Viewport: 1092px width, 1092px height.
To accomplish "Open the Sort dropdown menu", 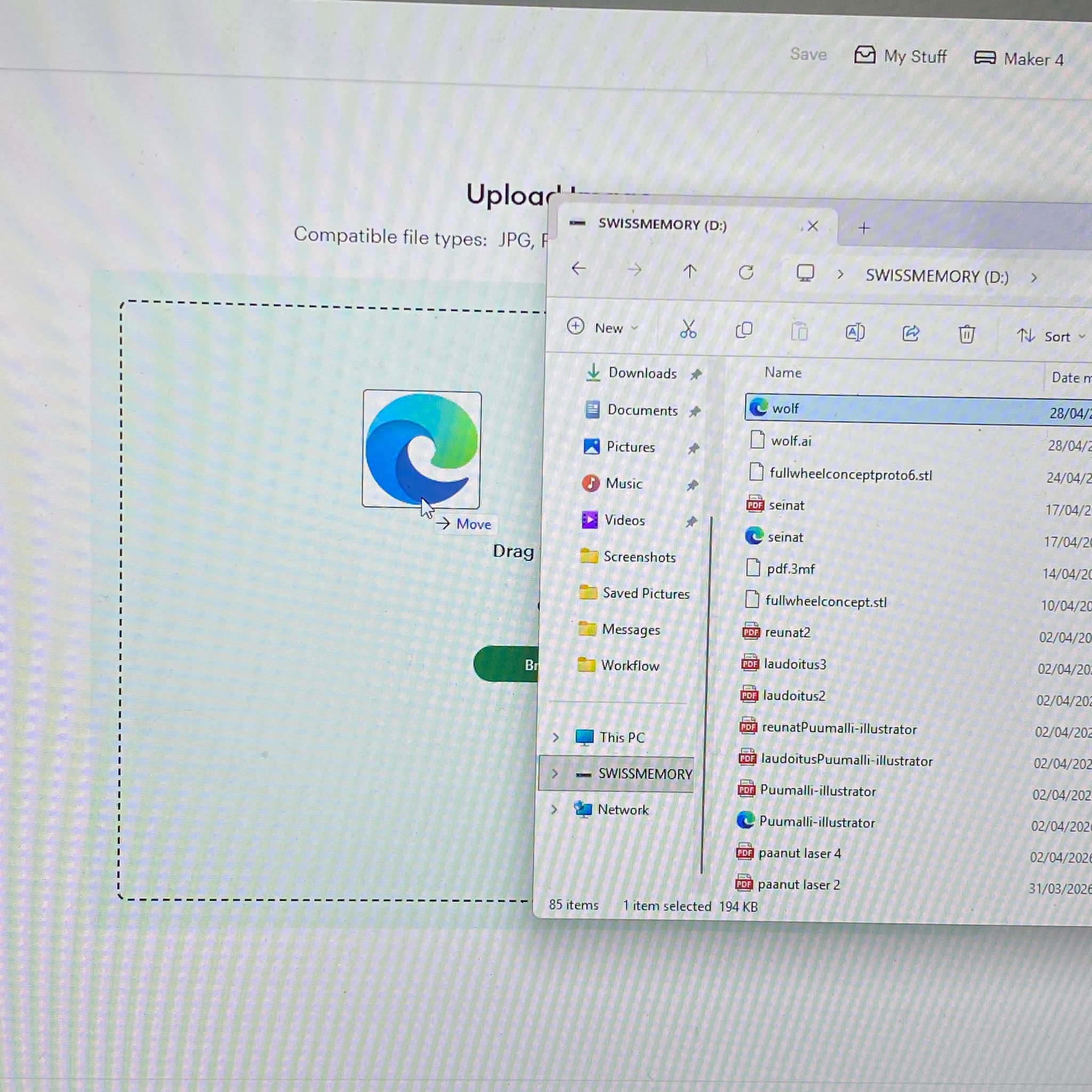I will (x=1051, y=336).
